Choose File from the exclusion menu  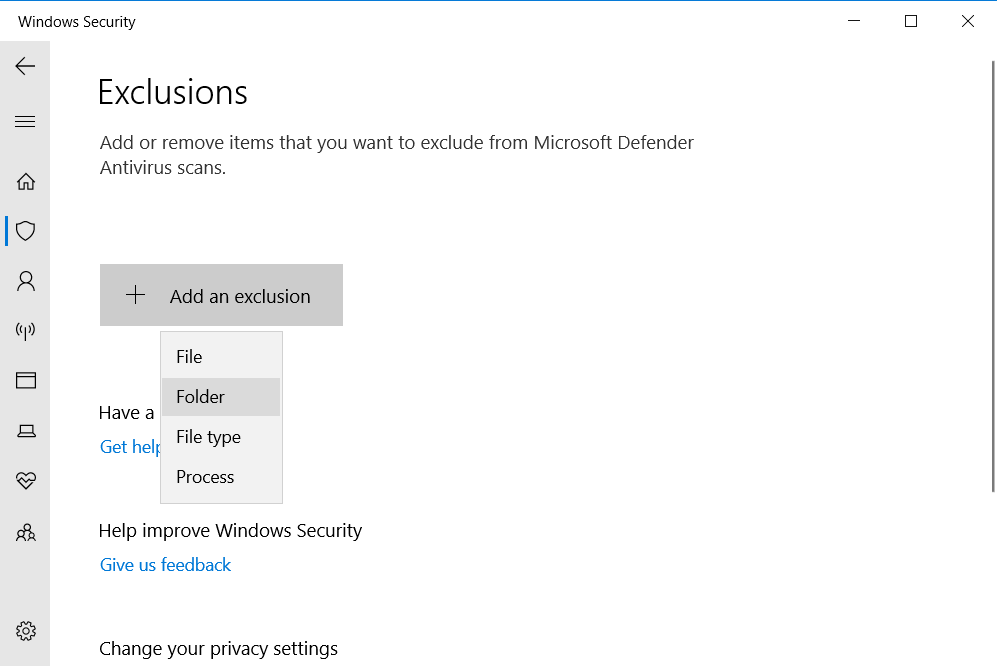coord(189,357)
